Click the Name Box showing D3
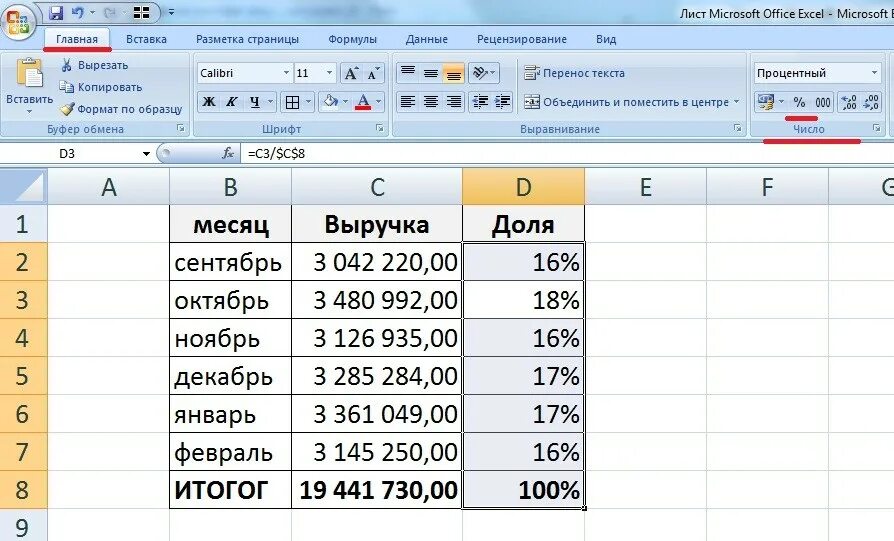 [x=67, y=154]
